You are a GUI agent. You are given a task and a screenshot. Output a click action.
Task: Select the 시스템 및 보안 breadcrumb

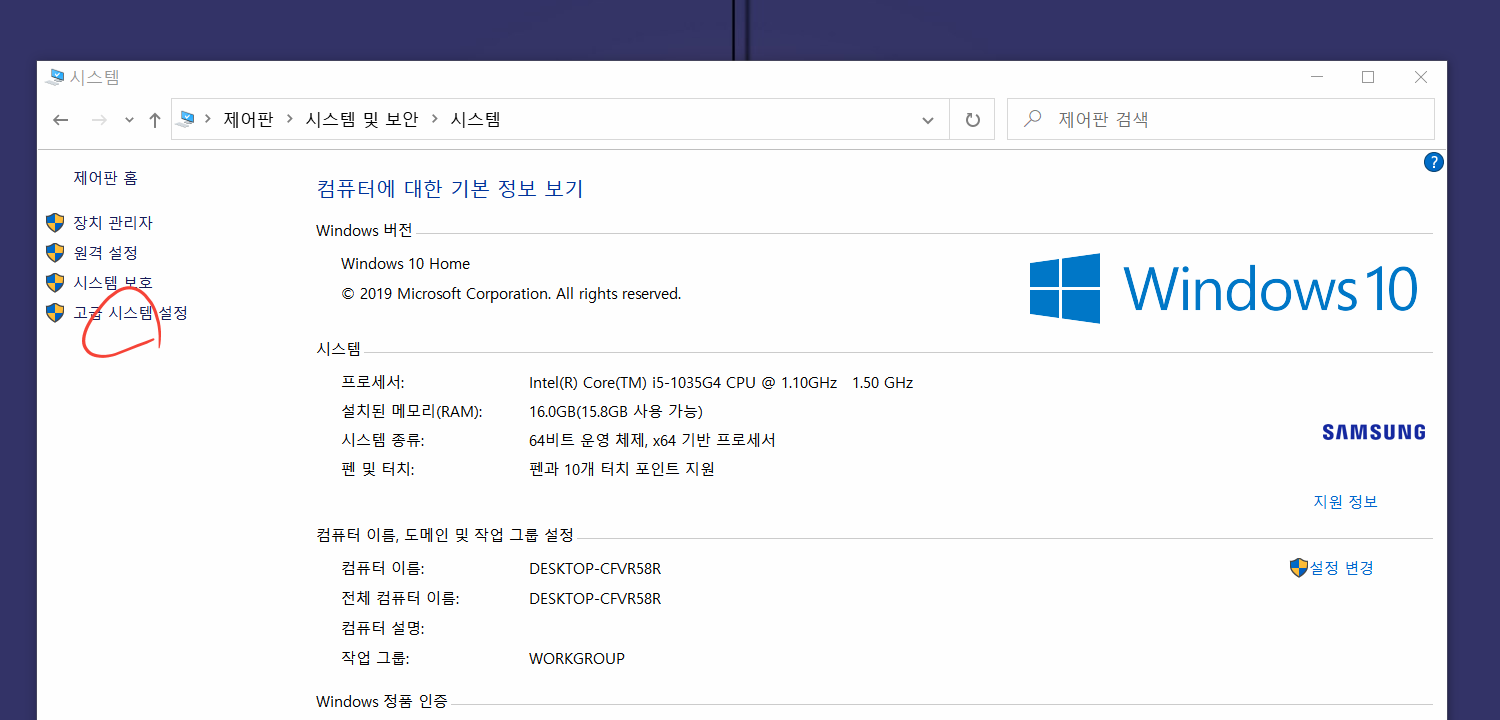[x=361, y=120]
